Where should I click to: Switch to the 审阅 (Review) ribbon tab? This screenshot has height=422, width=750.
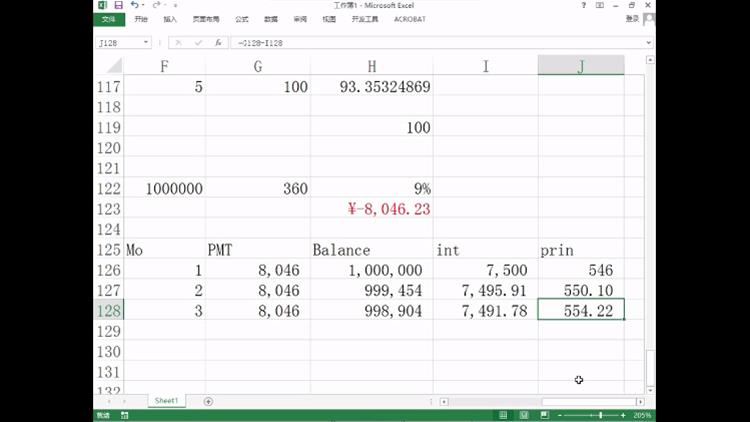pyautogui.click(x=300, y=19)
